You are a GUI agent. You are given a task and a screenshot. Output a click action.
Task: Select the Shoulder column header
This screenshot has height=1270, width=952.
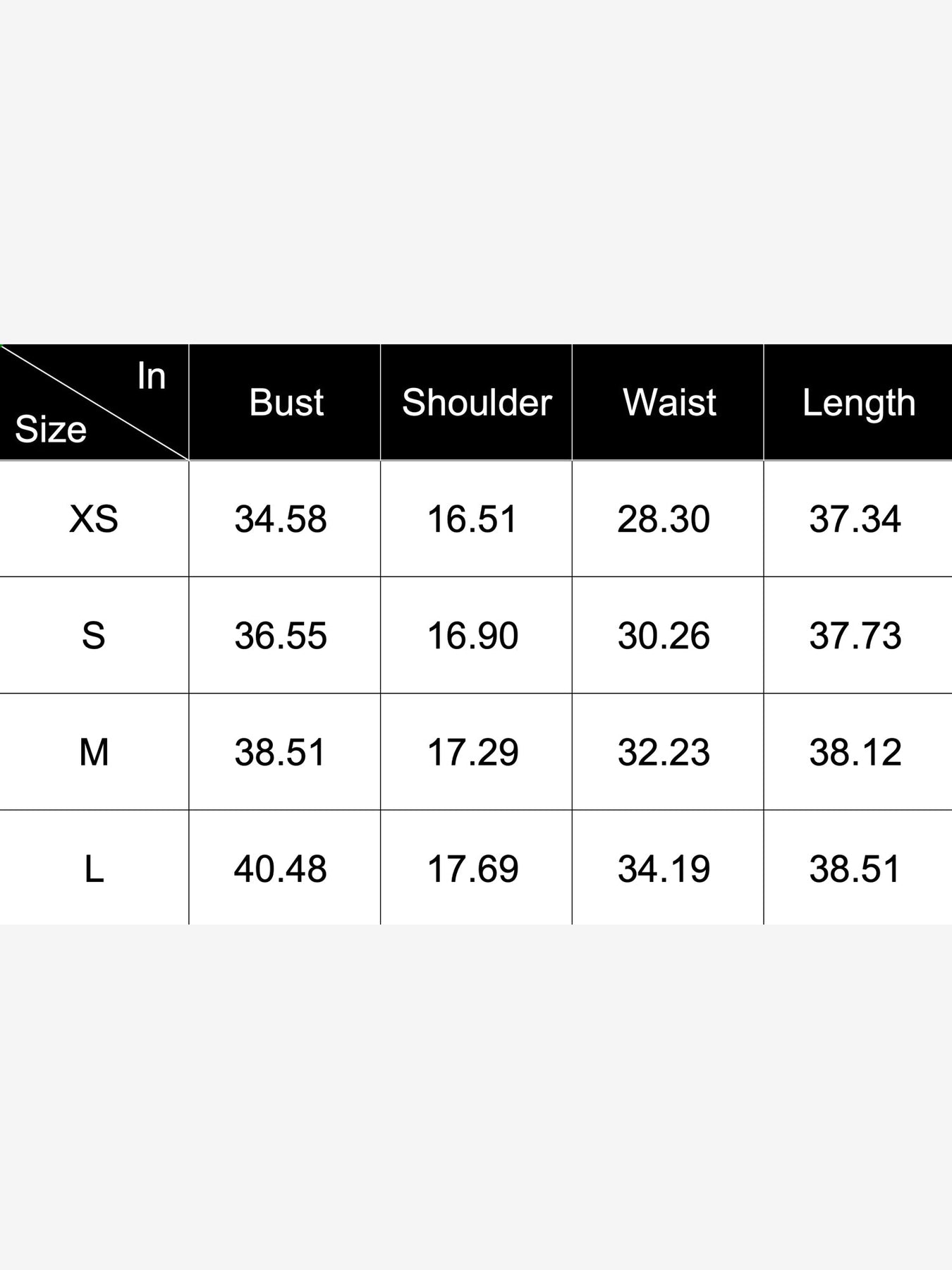point(477,403)
